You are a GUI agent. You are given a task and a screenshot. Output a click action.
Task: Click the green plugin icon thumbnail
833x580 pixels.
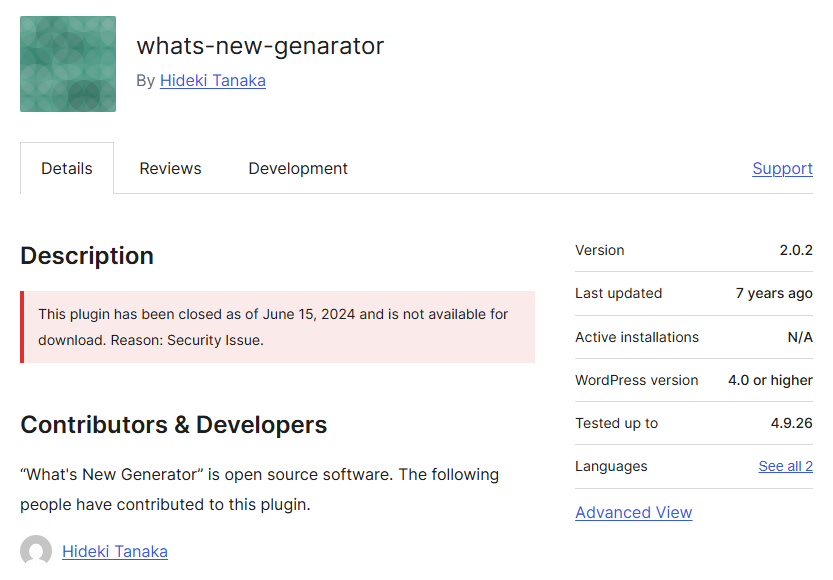68,64
